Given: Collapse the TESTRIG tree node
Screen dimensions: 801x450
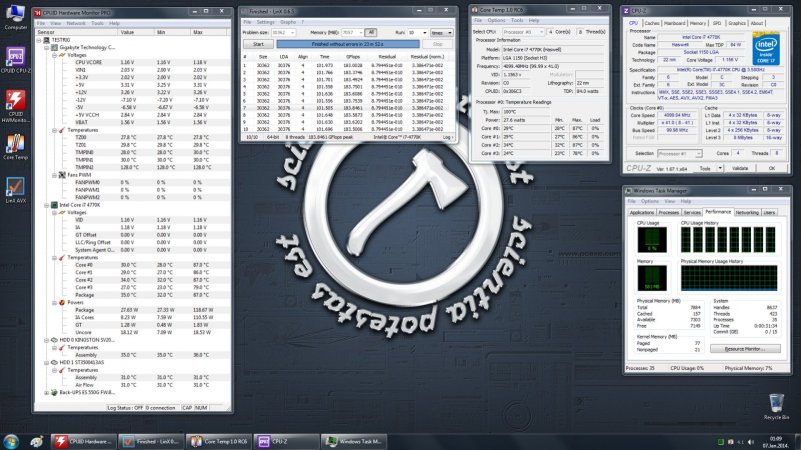Looking at the screenshot, I should coord(39,40).
